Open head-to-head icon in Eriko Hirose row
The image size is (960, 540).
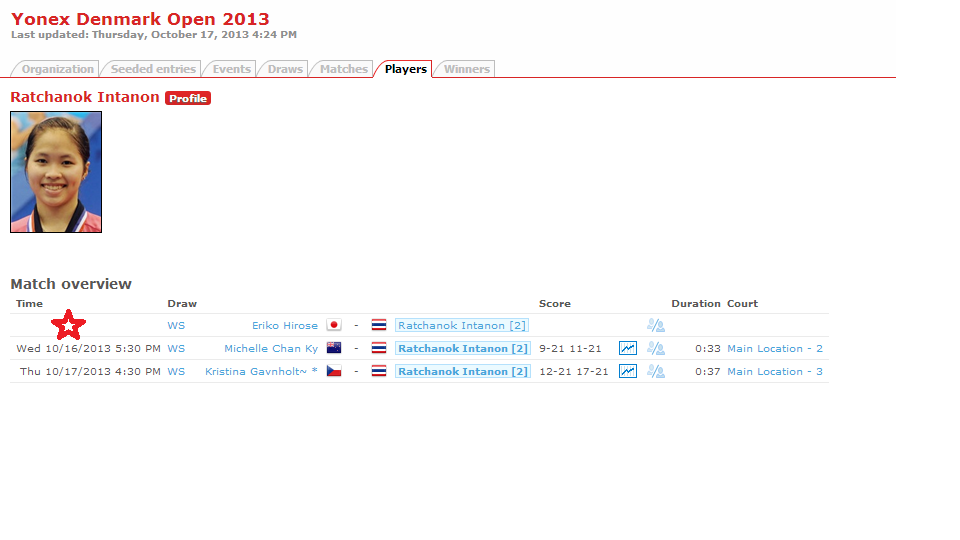tap(656, 325)
